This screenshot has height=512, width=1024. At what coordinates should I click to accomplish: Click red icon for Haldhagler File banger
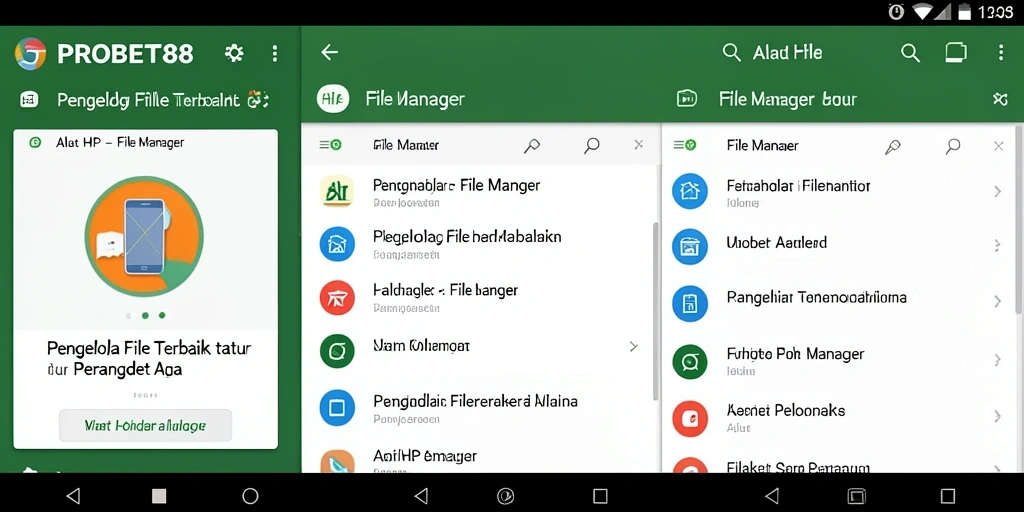point(337,298)
